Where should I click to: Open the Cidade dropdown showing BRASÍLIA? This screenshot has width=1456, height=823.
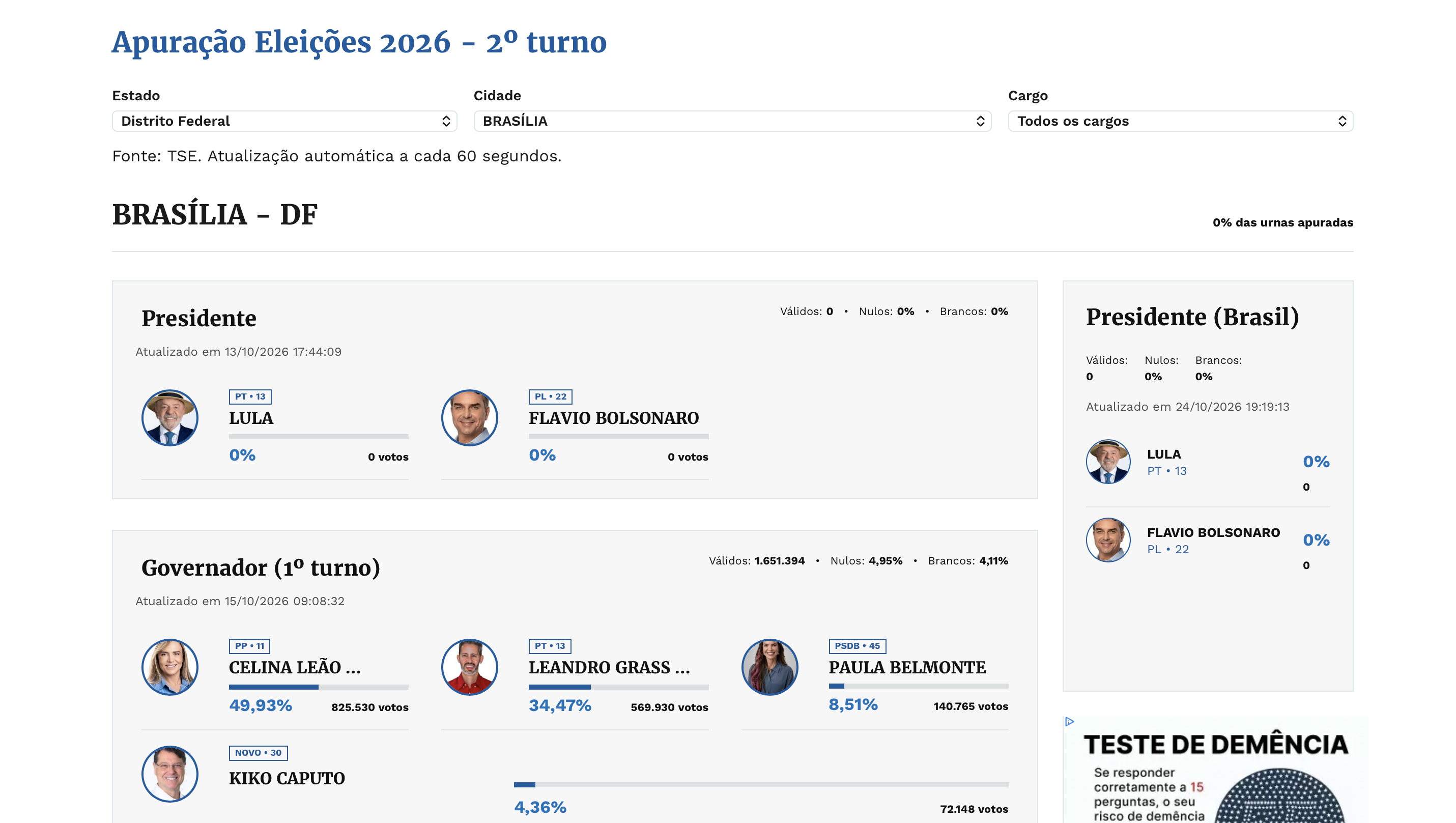[x=732, y=121]
